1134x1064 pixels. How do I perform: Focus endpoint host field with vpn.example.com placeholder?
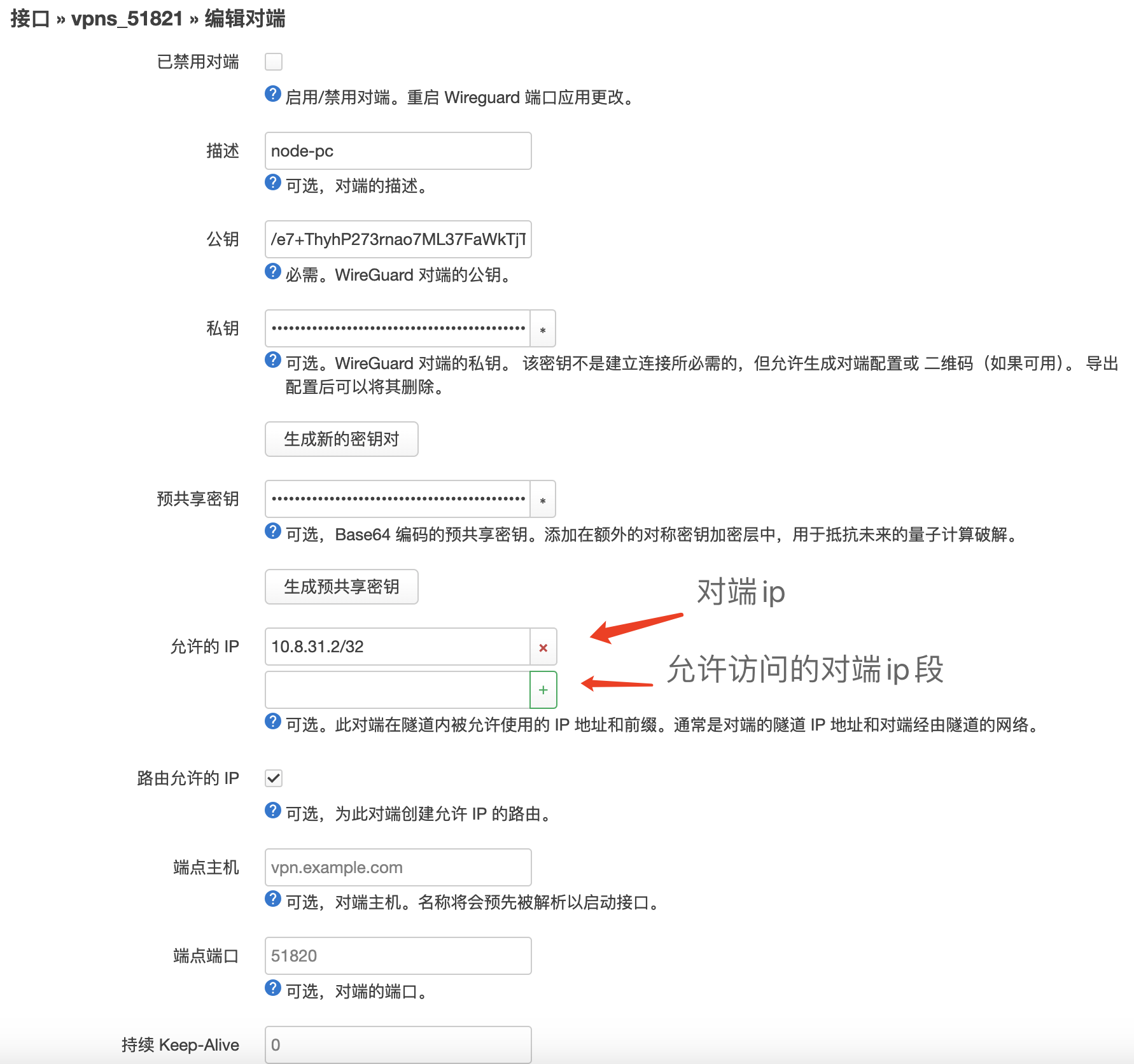(398, 868)
